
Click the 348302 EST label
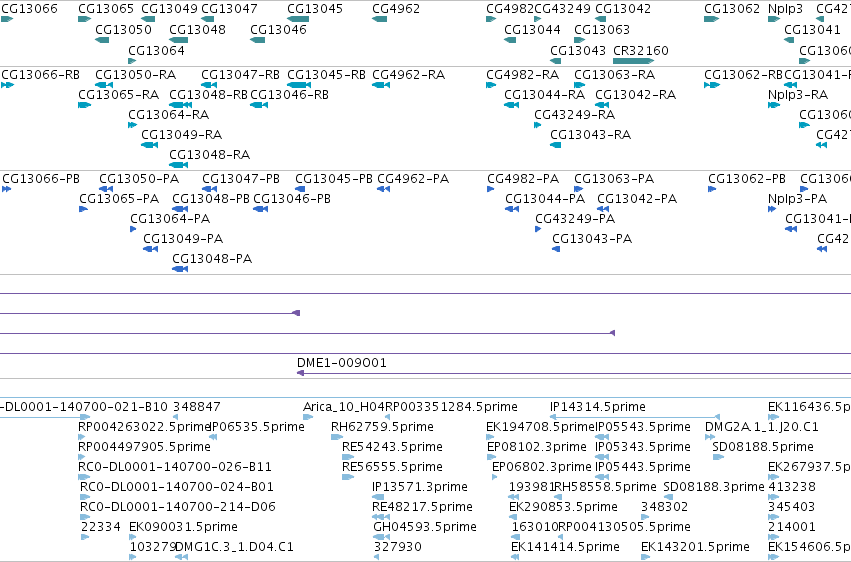[664, 507]
